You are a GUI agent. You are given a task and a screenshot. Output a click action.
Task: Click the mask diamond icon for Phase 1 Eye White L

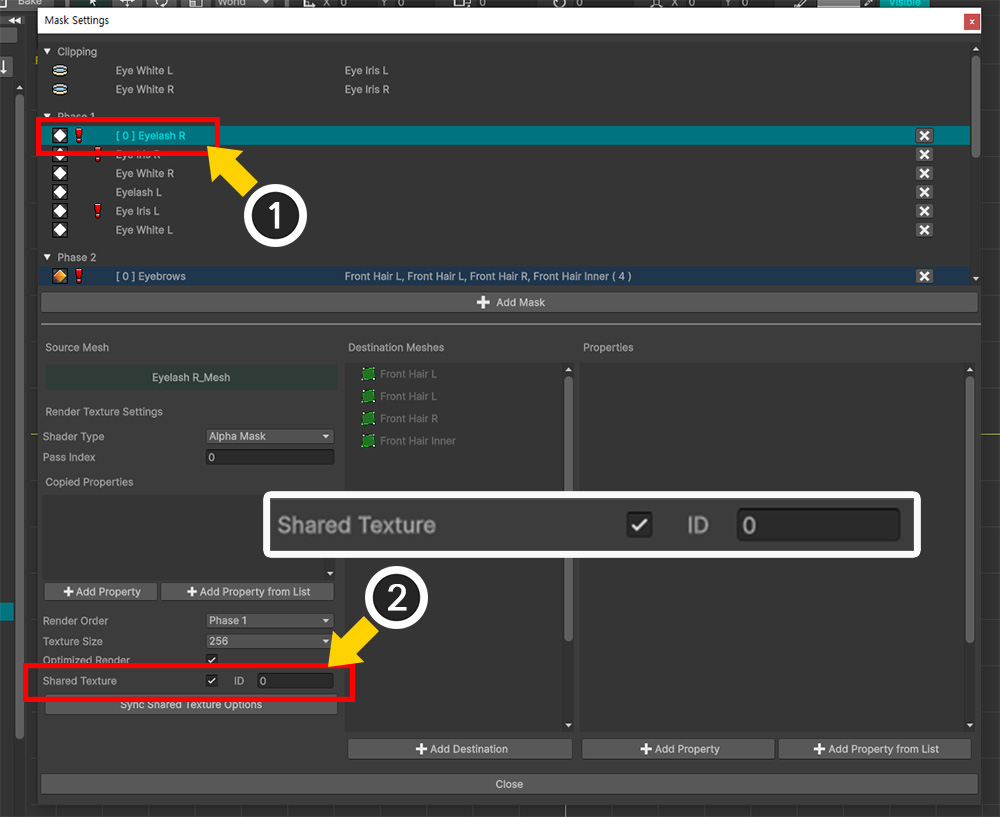(x=60, y=230)
